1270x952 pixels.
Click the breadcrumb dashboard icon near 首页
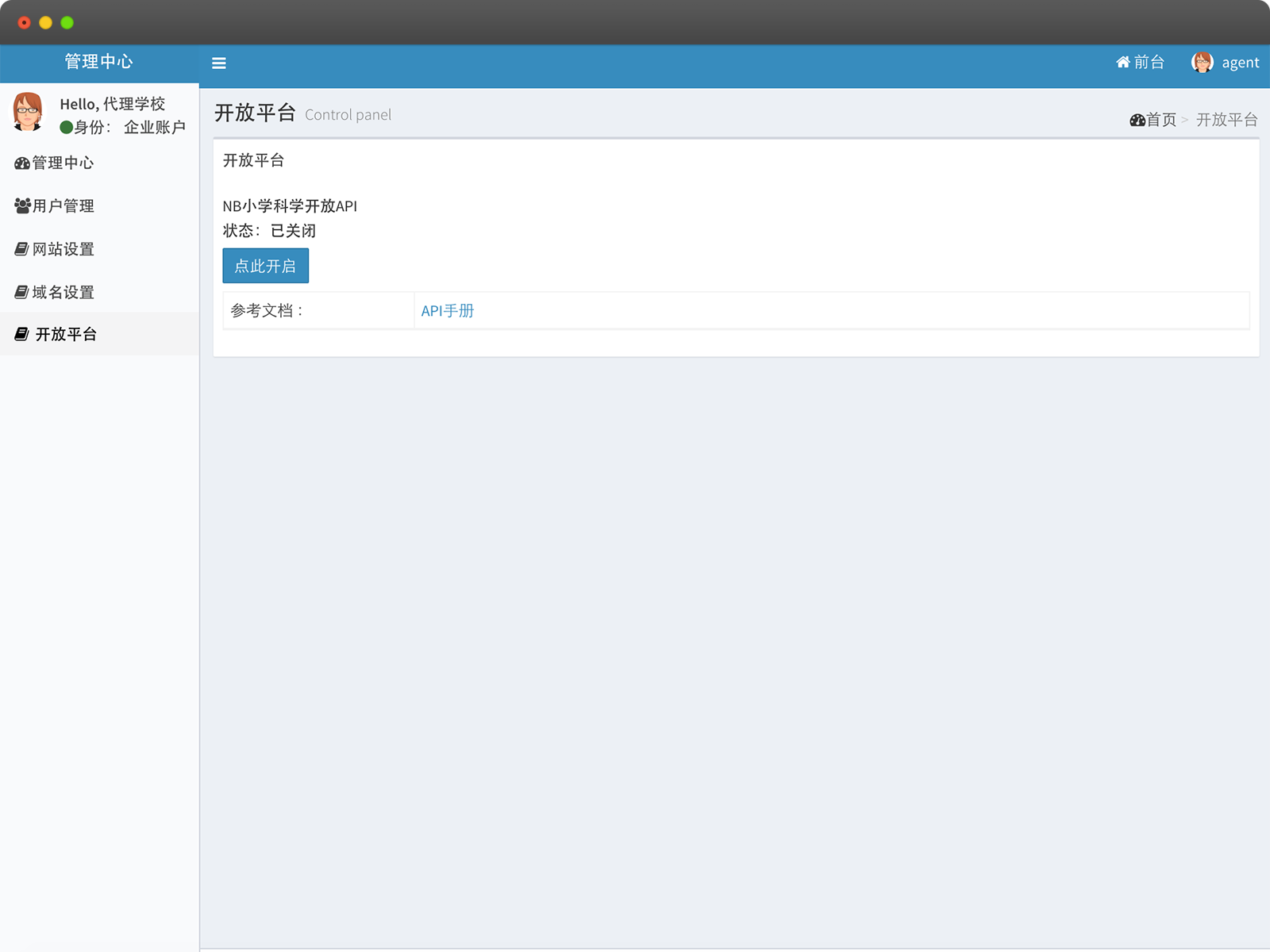point(1137,121)
